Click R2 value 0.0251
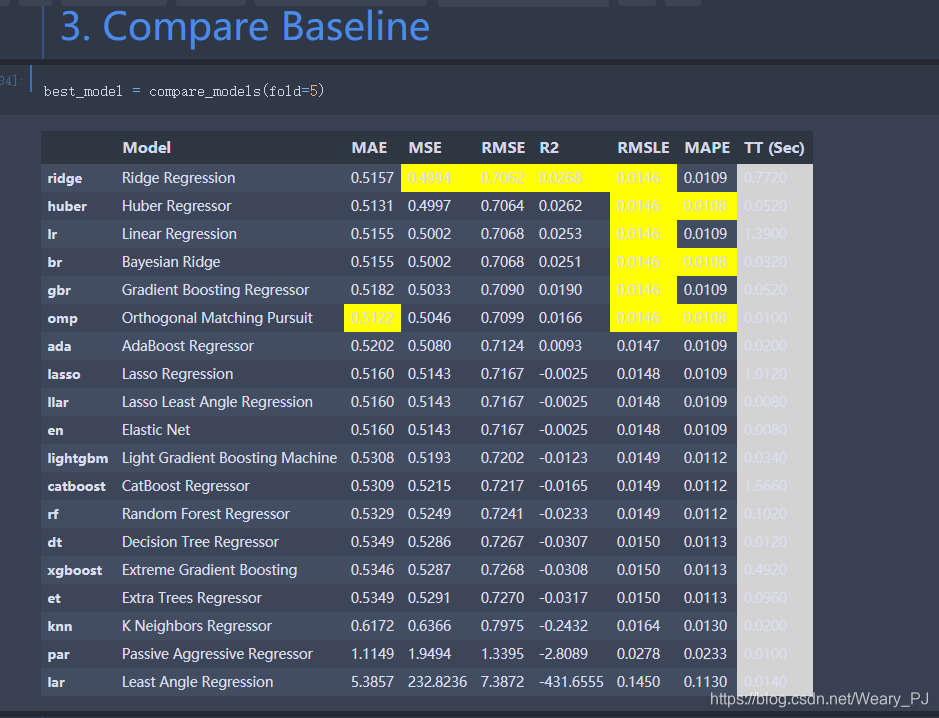 pyautogui.click(x=560, y=262)
